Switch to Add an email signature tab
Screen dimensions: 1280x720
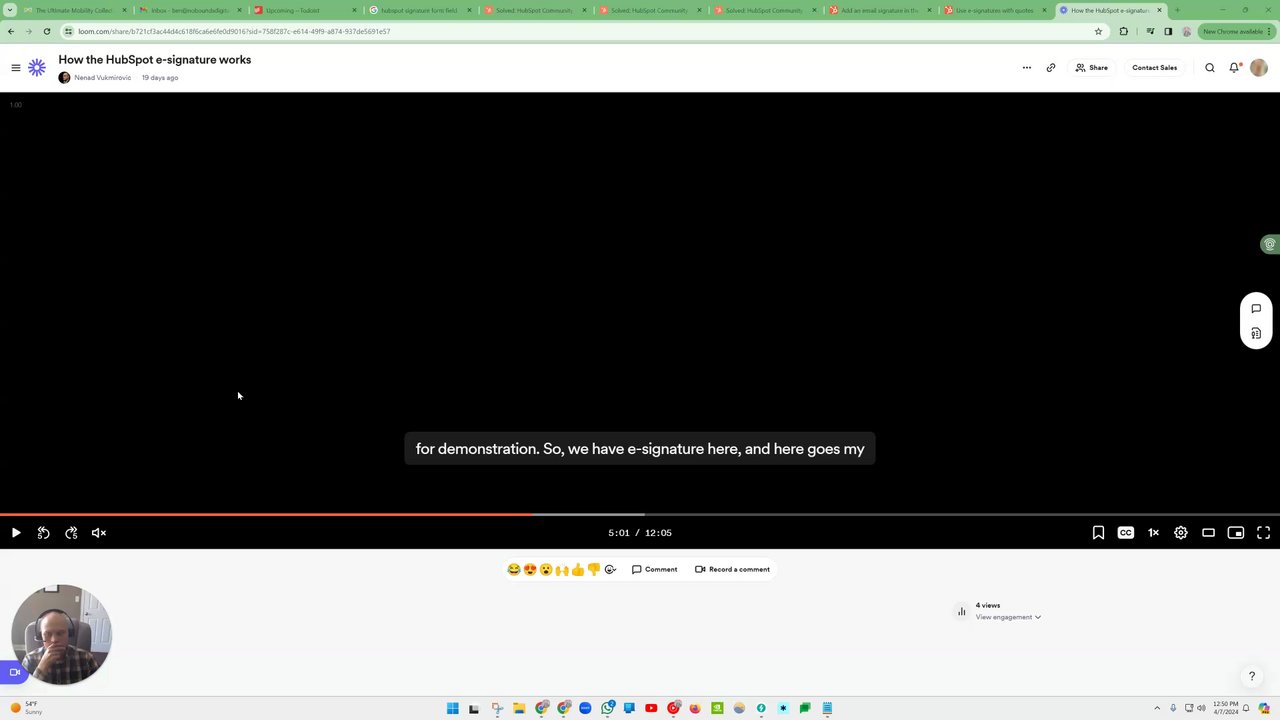tap(878, 10)
